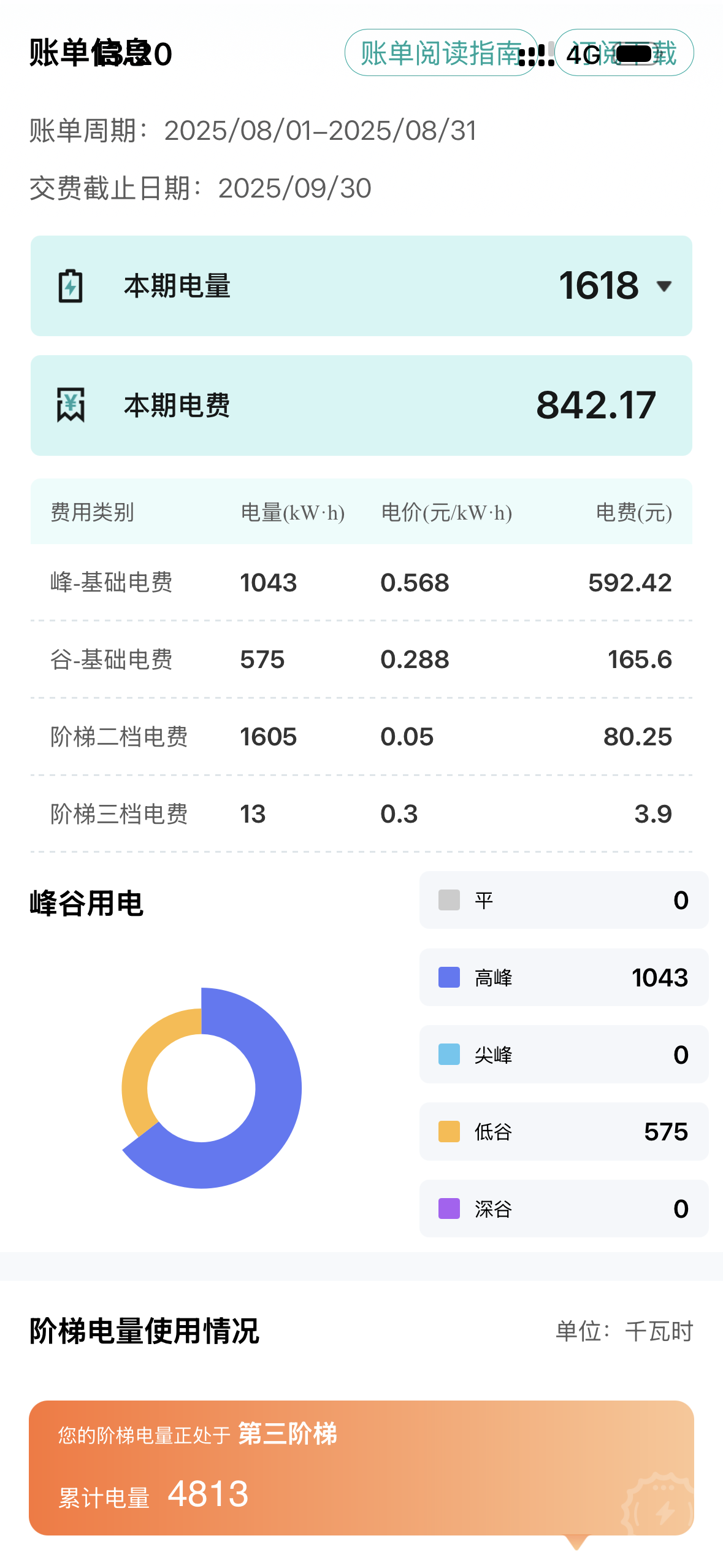Click the battery icon beside 本期电量
This screenshot has width=723, height=1568.
click(71, 286)
